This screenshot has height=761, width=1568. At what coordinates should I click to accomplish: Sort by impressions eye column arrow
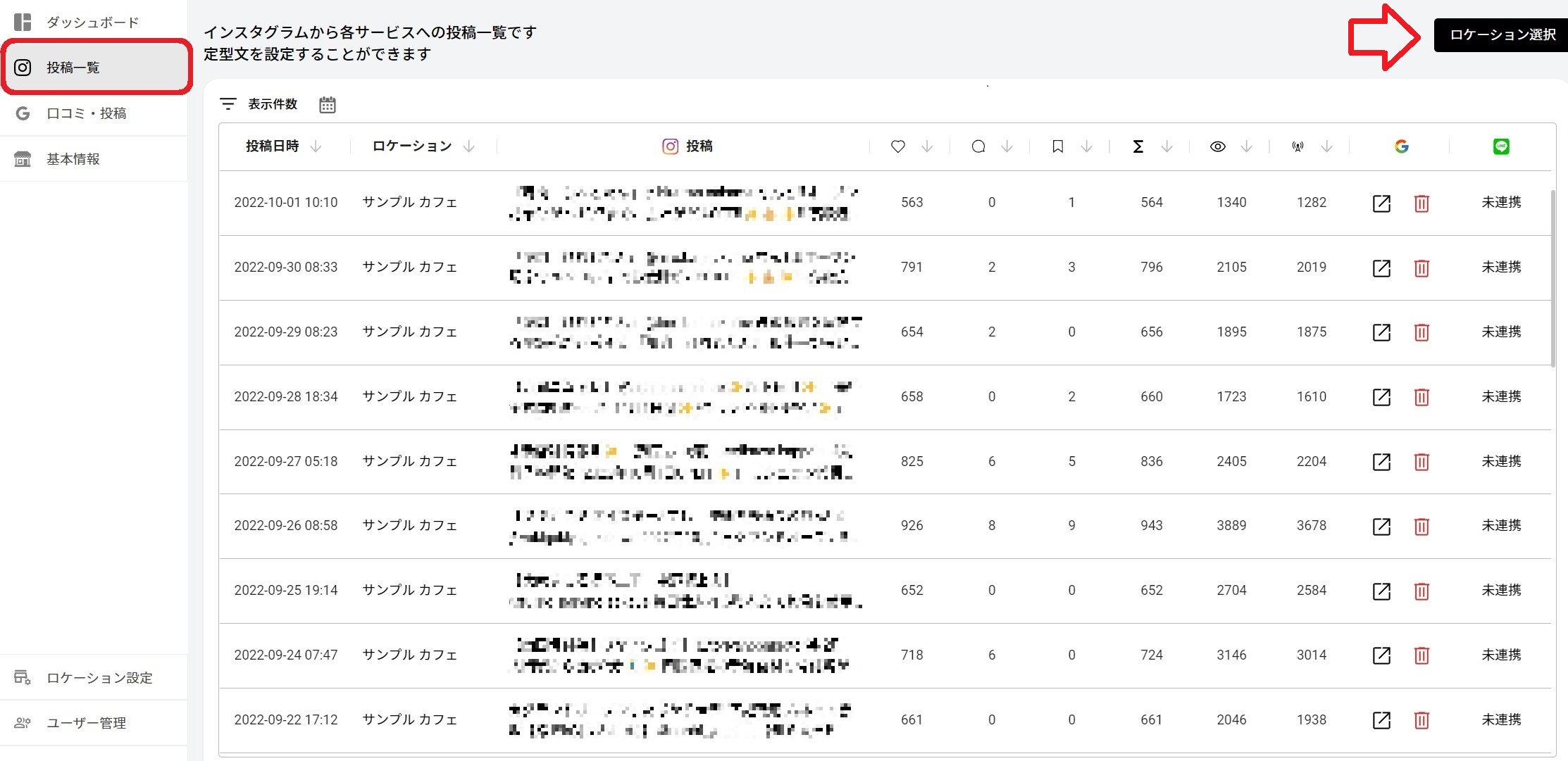point(1246,146)
